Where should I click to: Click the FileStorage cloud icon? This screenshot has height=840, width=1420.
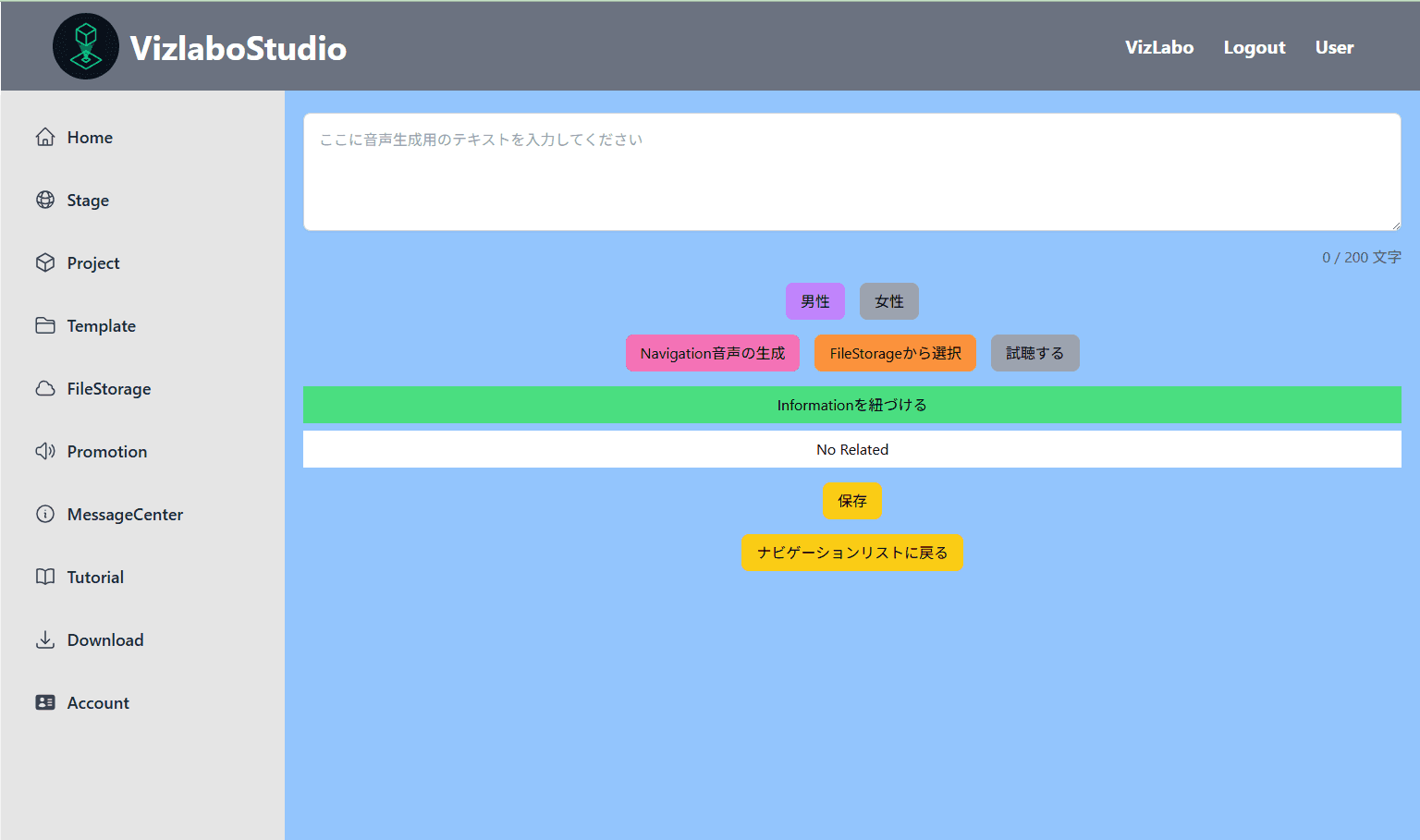pos(45,388)
